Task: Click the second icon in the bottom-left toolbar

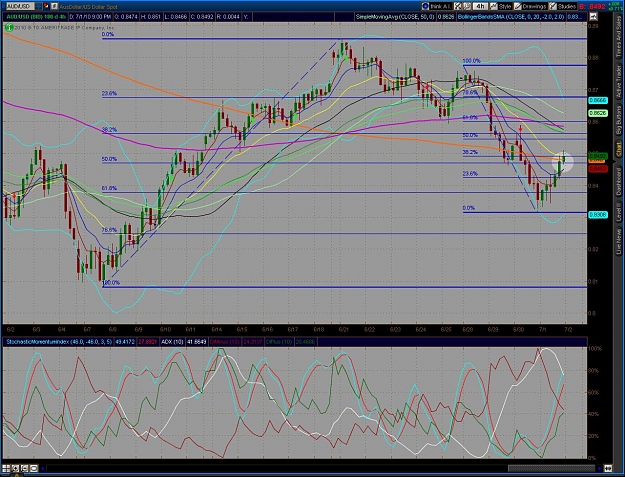Action: coord(15,468)
